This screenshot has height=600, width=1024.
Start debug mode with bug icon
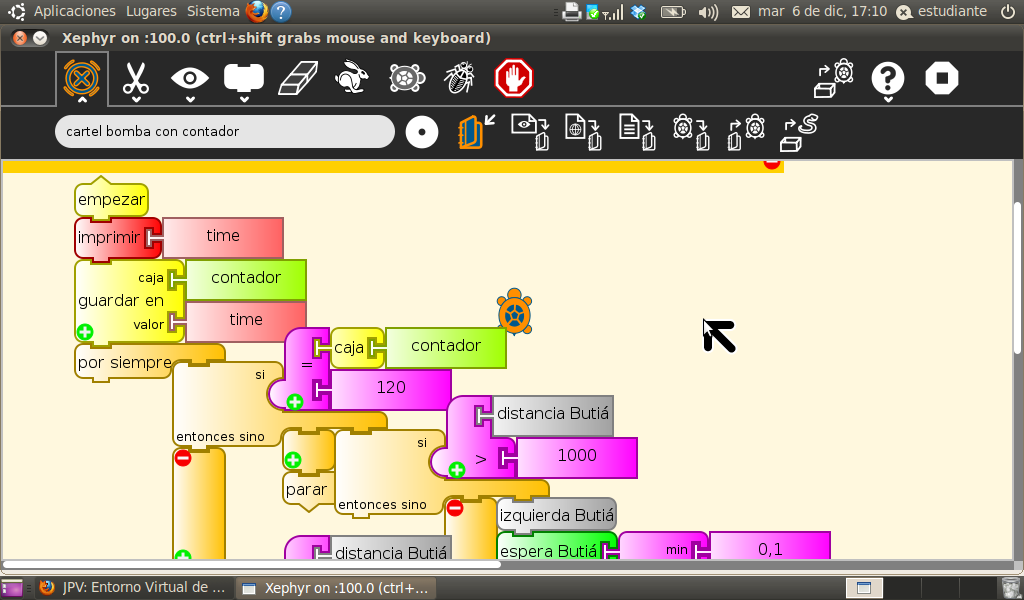click(460, 78)
